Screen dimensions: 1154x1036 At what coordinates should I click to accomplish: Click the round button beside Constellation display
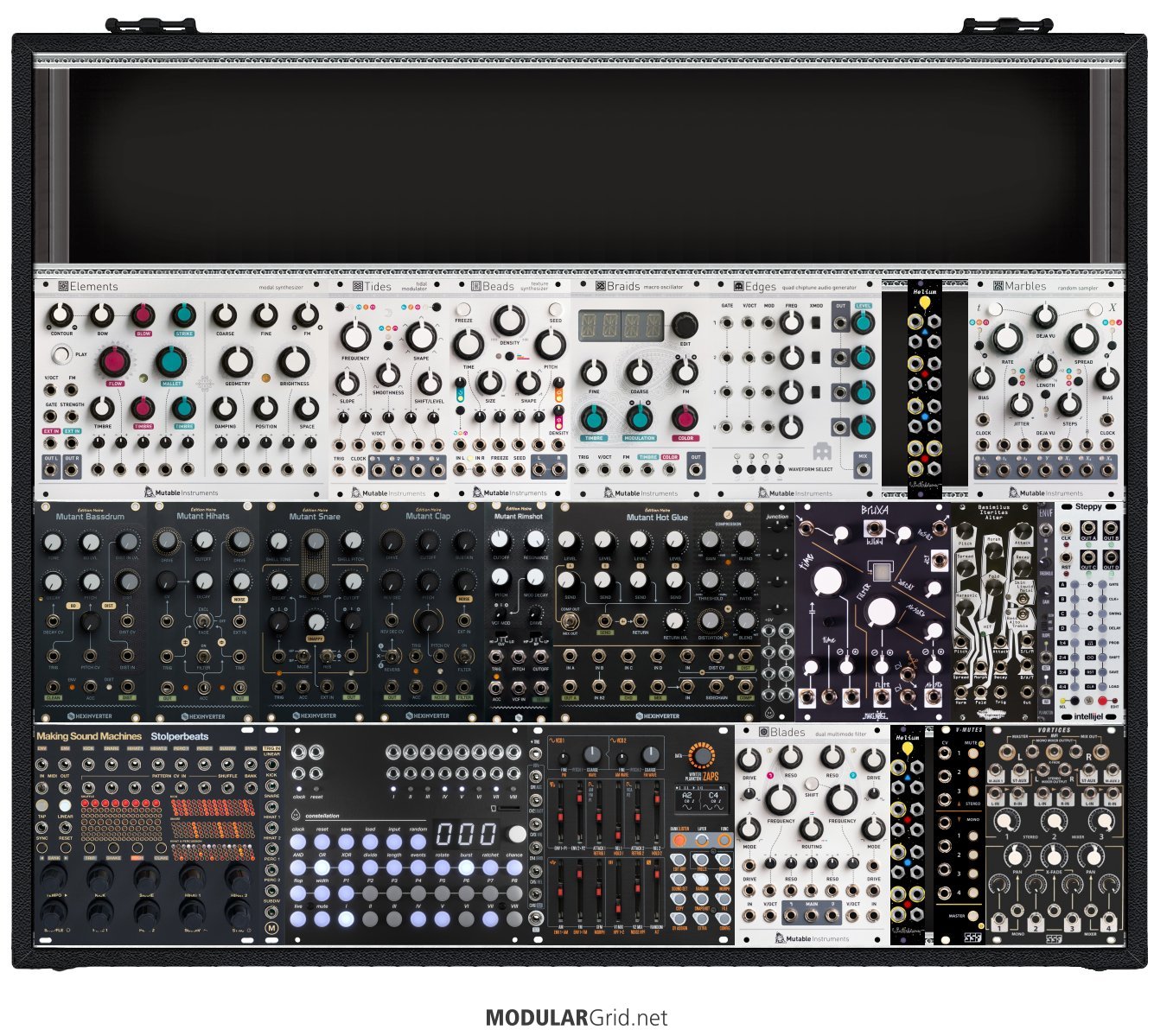tap(517, 834)
